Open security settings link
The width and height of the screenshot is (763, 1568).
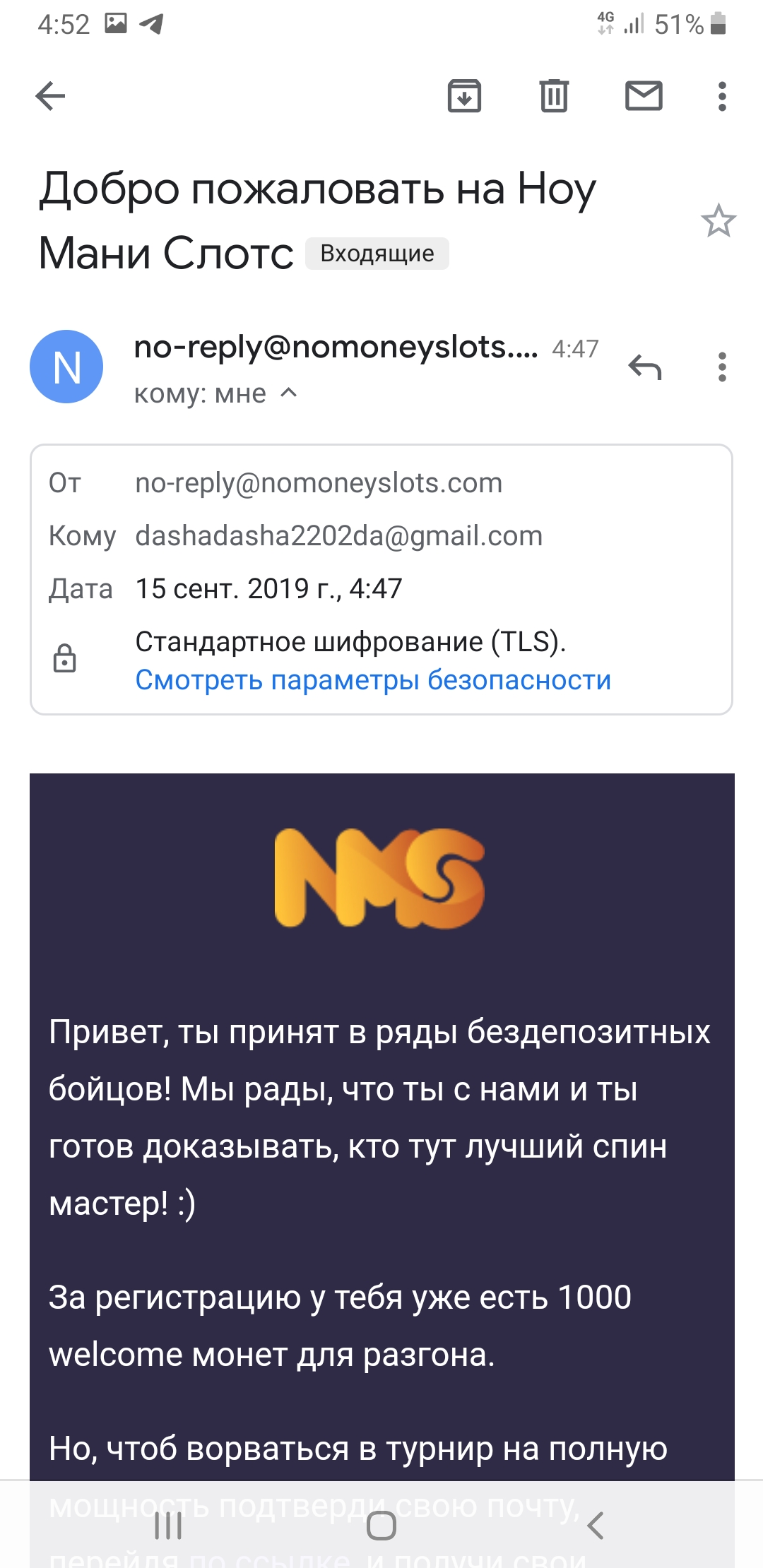[x=373, y=679]
